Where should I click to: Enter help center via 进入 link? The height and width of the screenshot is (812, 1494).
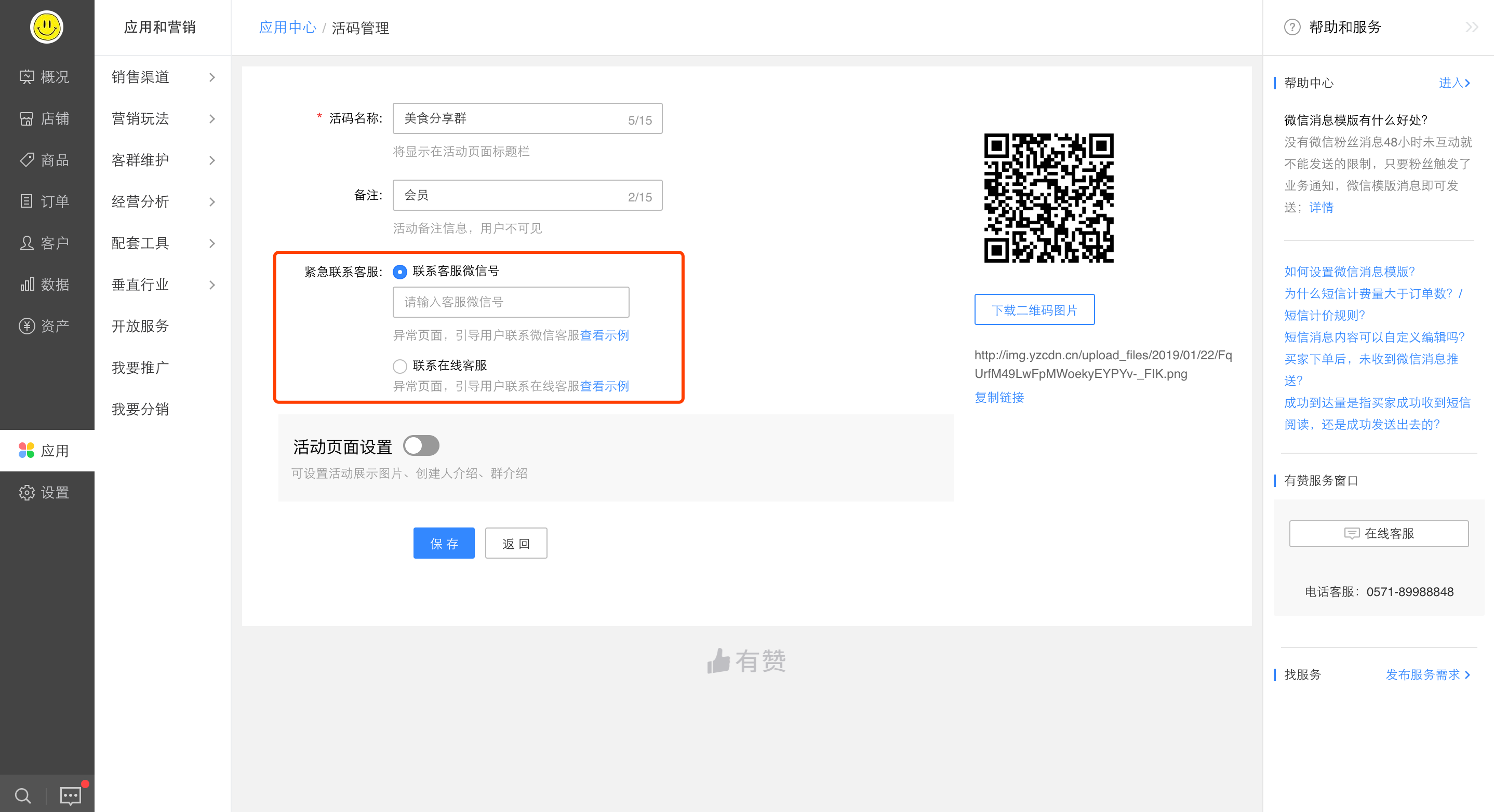(x=1454, y=83)
